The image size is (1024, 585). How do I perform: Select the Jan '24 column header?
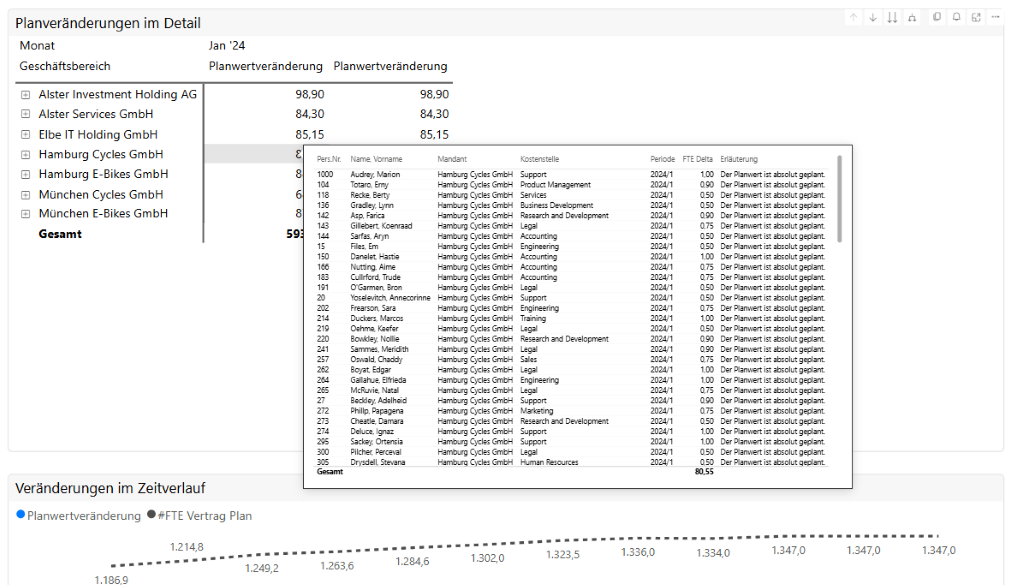point(227,46)
